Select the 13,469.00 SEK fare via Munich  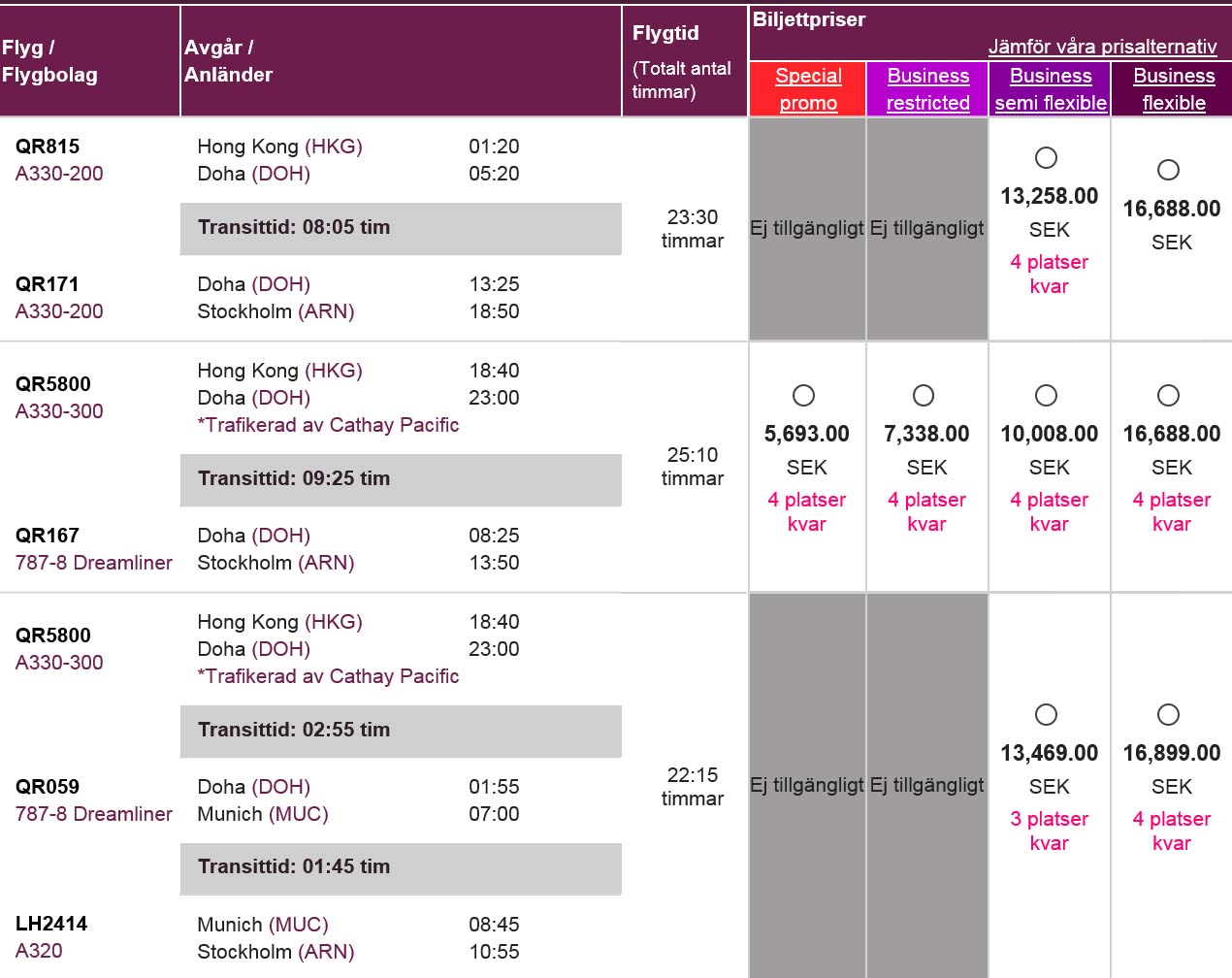[1046, 714]
